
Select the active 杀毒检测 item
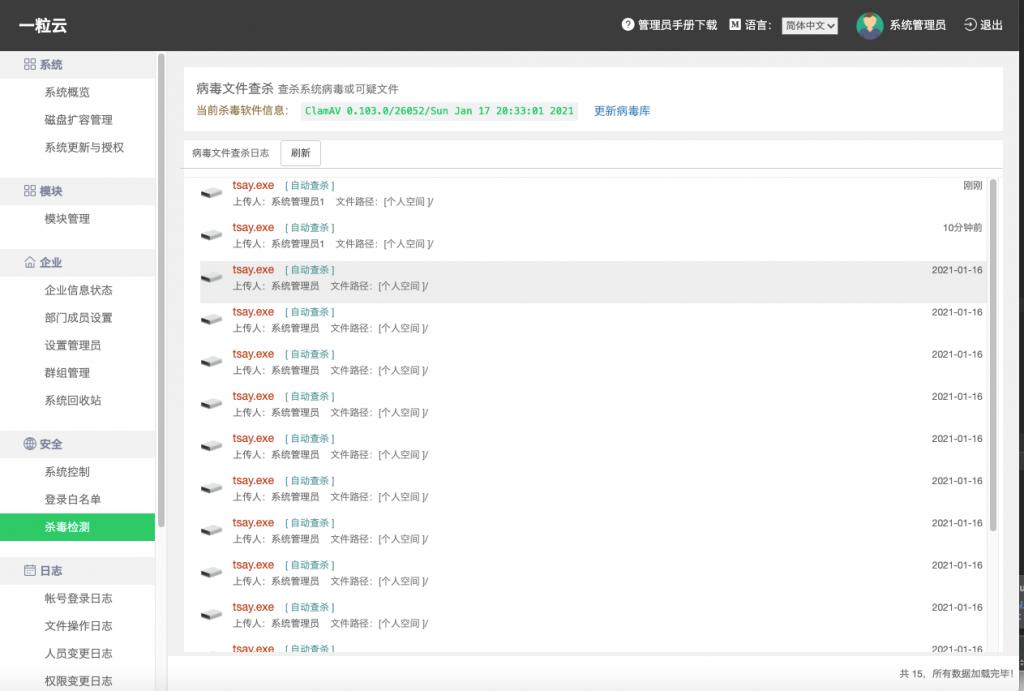click(77, 527)
